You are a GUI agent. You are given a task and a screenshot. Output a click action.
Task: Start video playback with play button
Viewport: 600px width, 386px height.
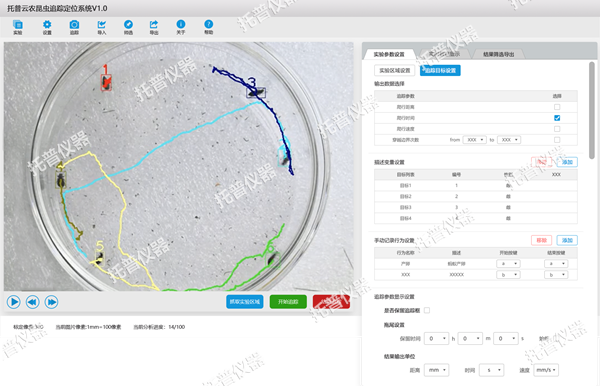click(14, 302)
